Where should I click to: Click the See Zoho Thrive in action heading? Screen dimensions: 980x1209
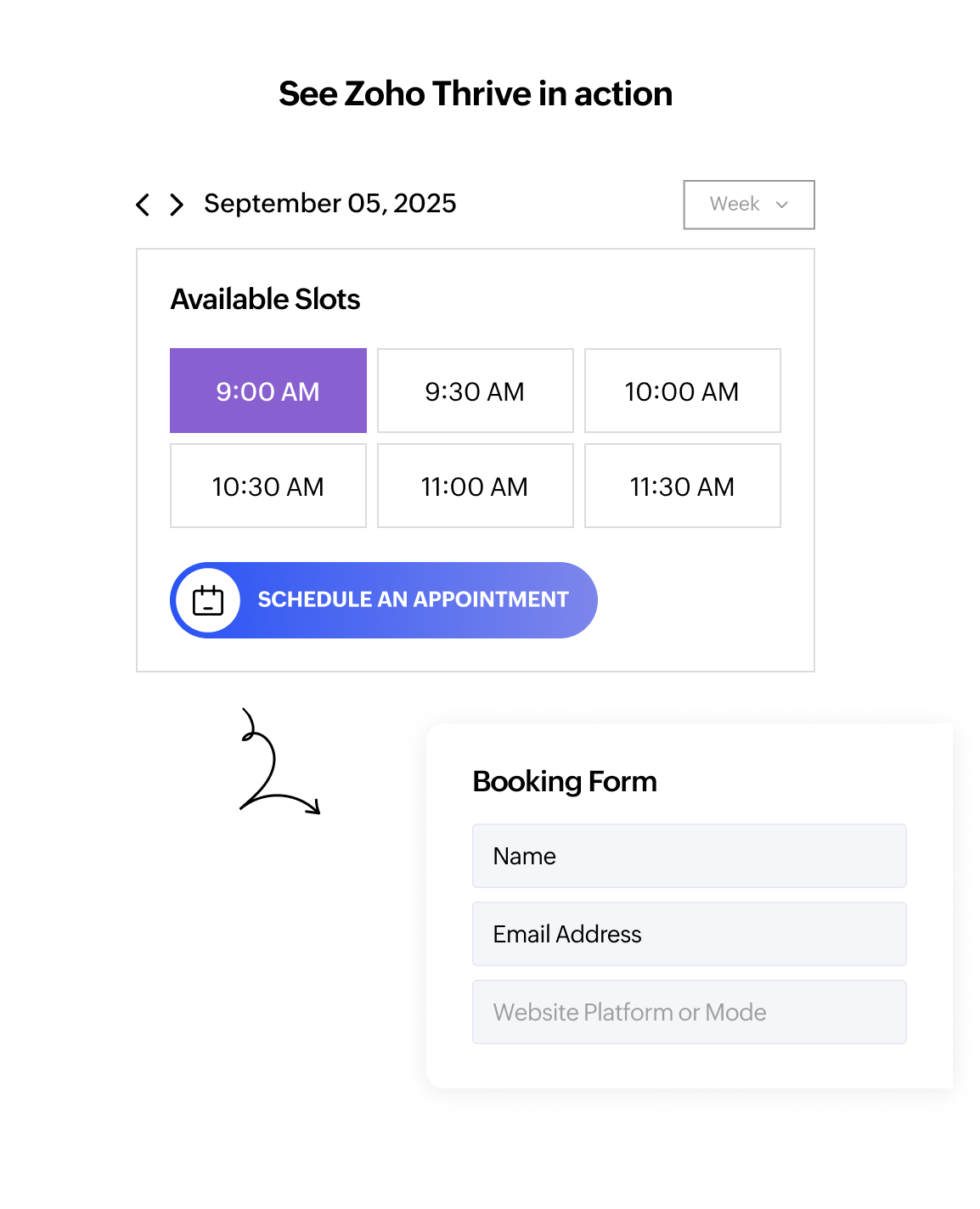click(x=476, y=93)
